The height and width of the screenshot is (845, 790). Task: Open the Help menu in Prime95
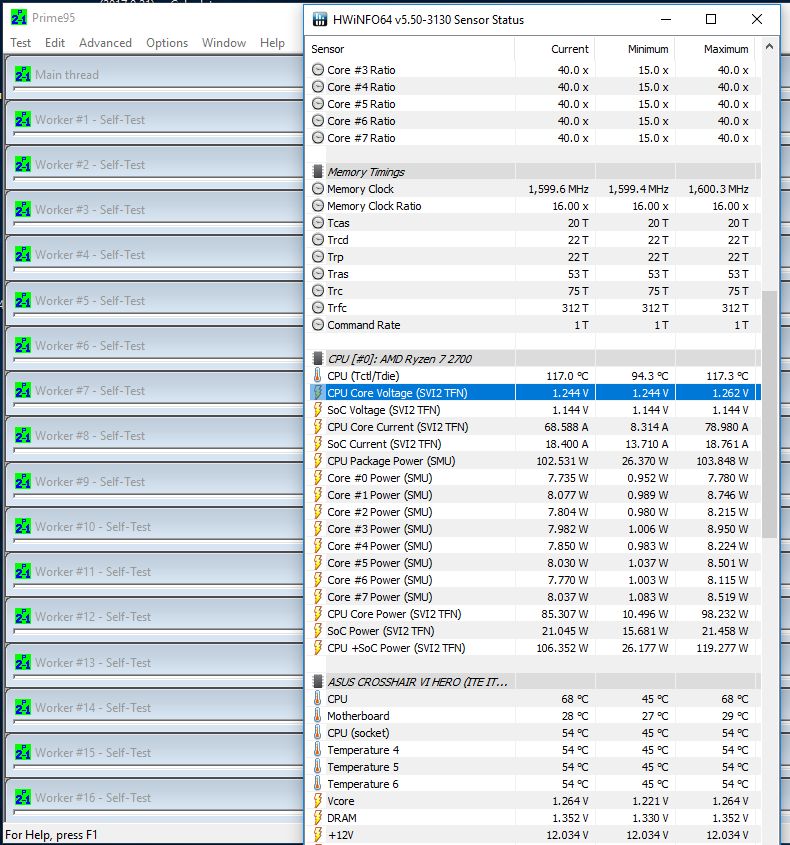coord(272,43)
